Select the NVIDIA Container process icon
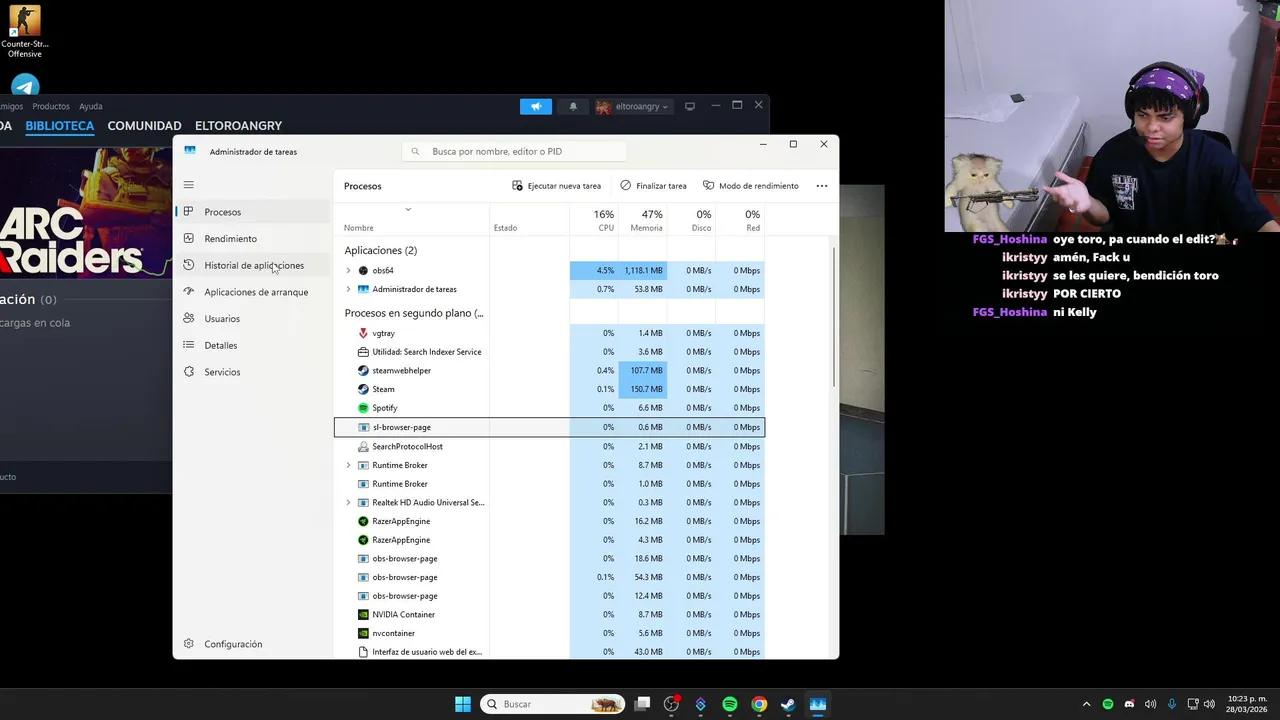This screenshot has height=720, width=1280. click(363, 615)
